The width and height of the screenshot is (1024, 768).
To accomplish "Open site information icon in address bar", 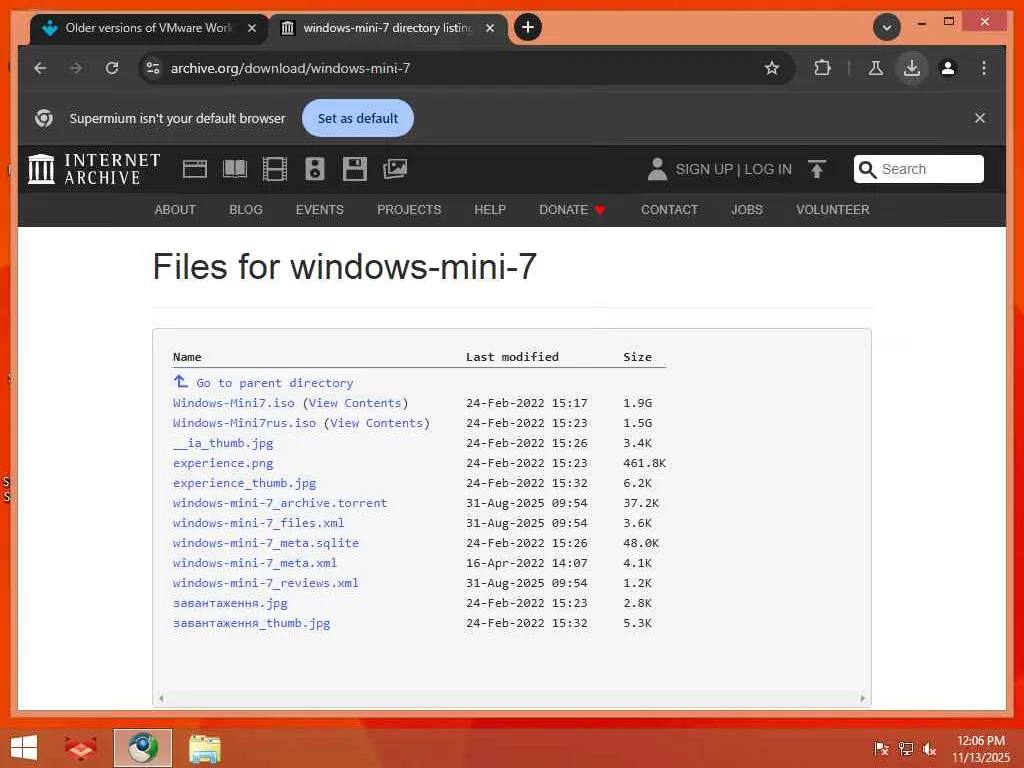I will (153, 68).
